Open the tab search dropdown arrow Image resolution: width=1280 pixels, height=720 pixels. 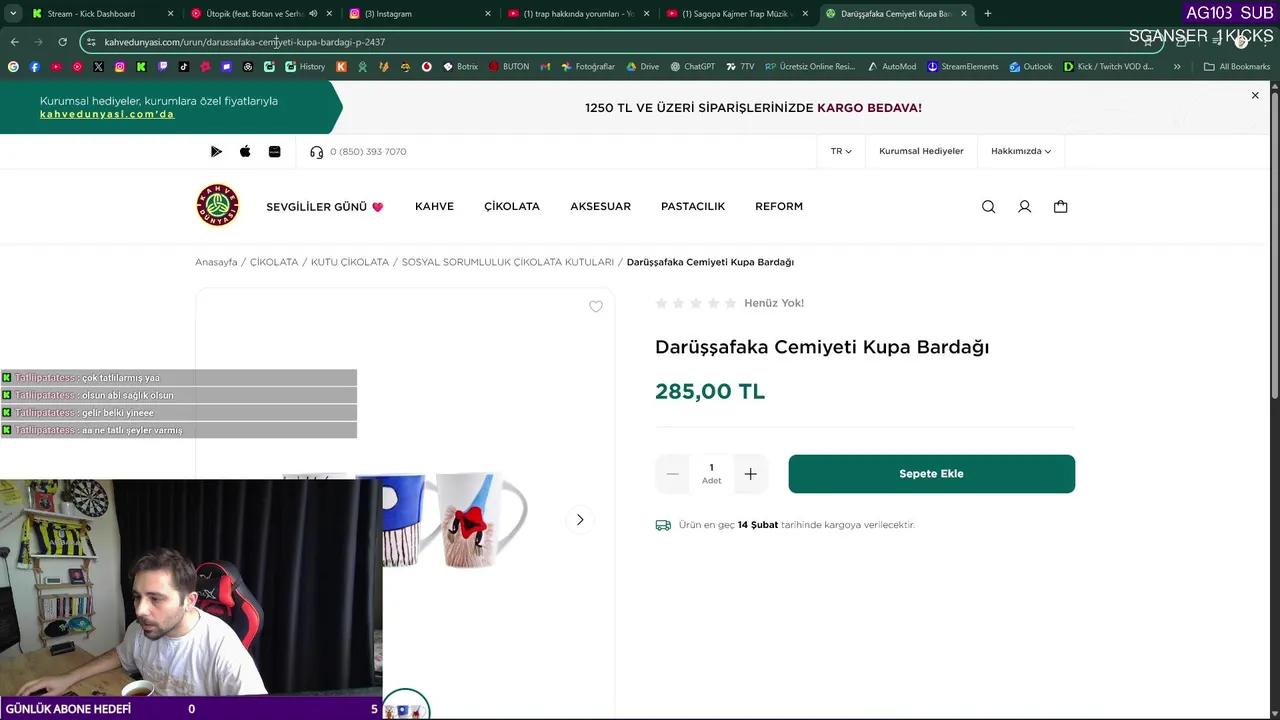(13, 14)
